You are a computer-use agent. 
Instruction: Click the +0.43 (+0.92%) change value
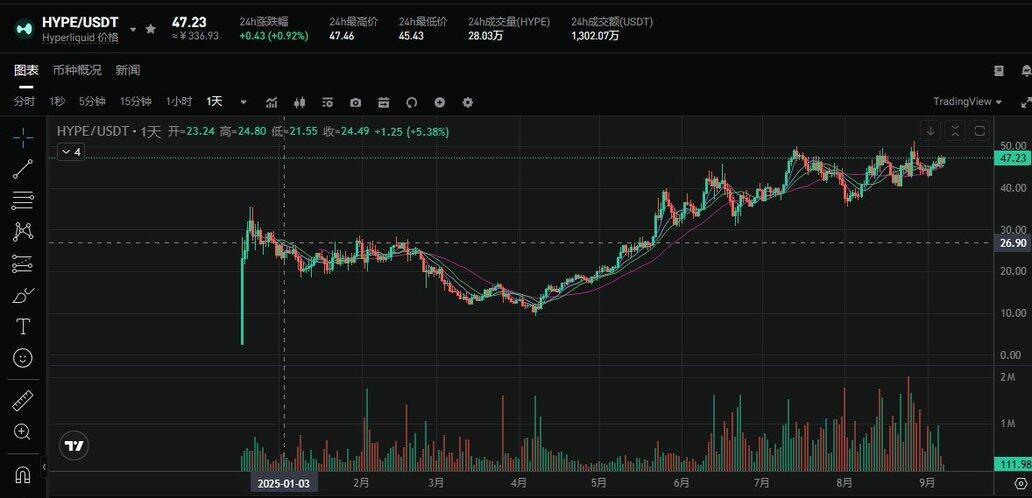(x=274, y=36)
